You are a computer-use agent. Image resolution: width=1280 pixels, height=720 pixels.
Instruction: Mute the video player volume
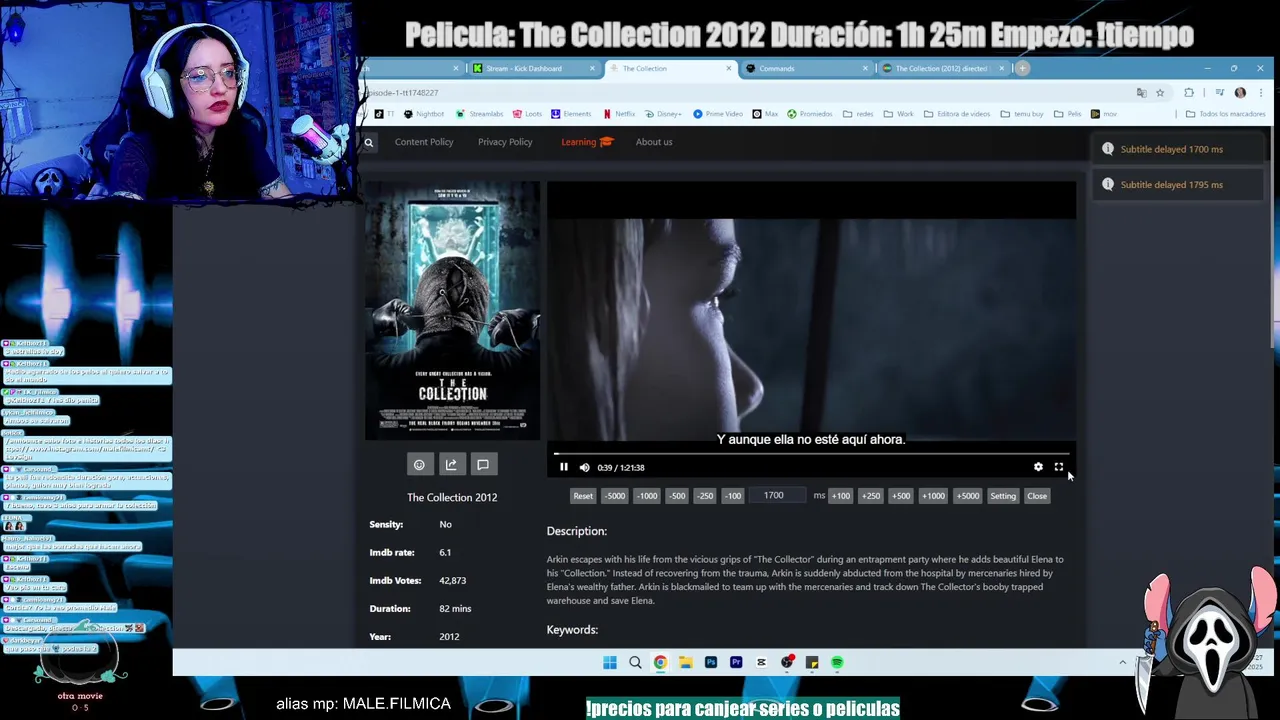(585, 467)
